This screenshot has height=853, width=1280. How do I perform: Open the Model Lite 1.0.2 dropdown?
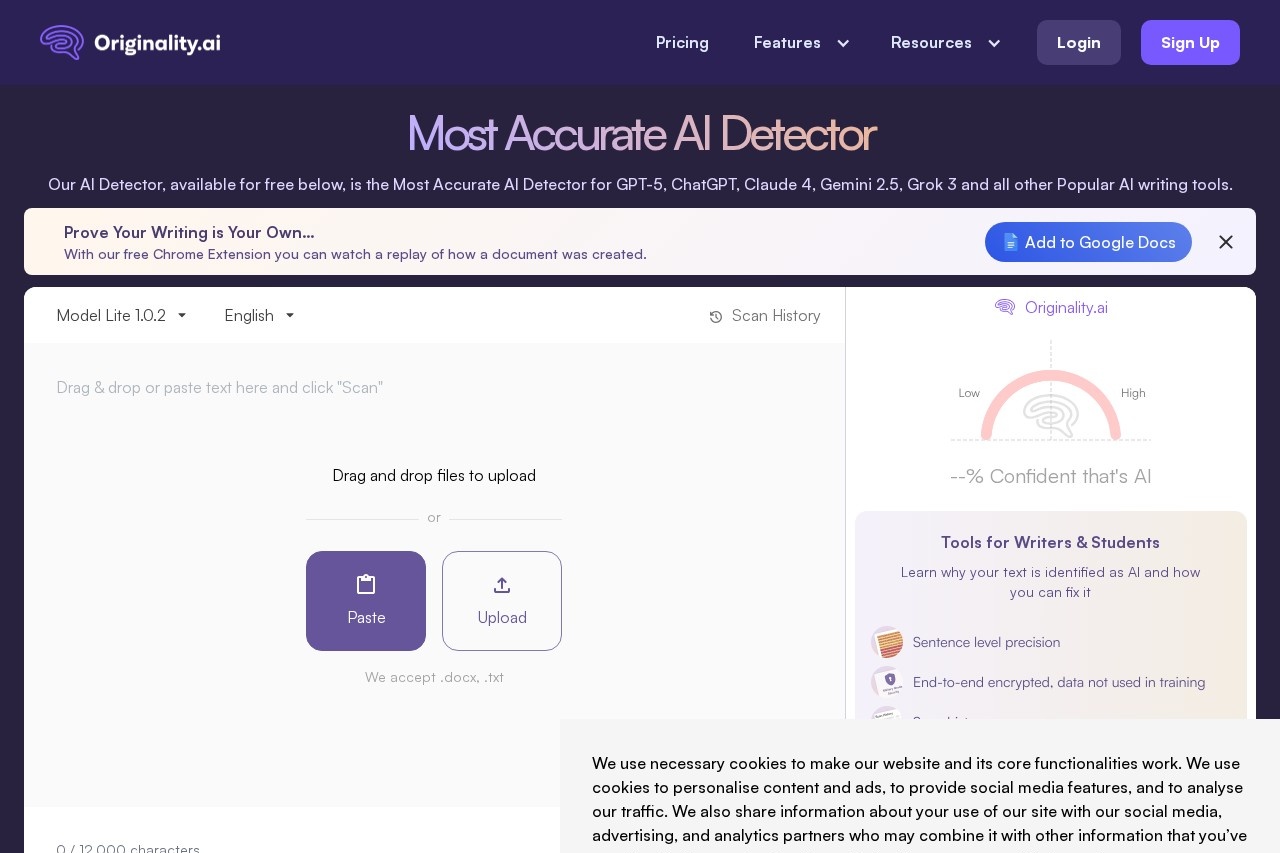(121, 316)
